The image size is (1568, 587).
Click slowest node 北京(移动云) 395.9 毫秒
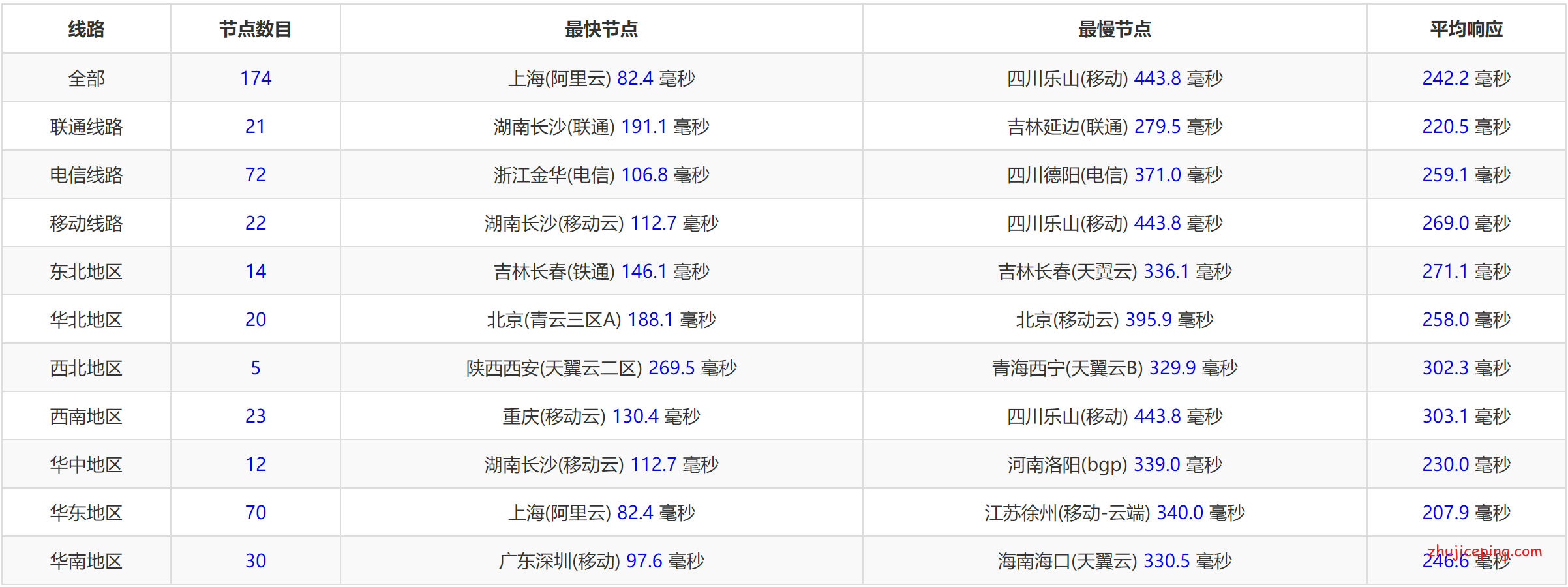coord(1115,320)
